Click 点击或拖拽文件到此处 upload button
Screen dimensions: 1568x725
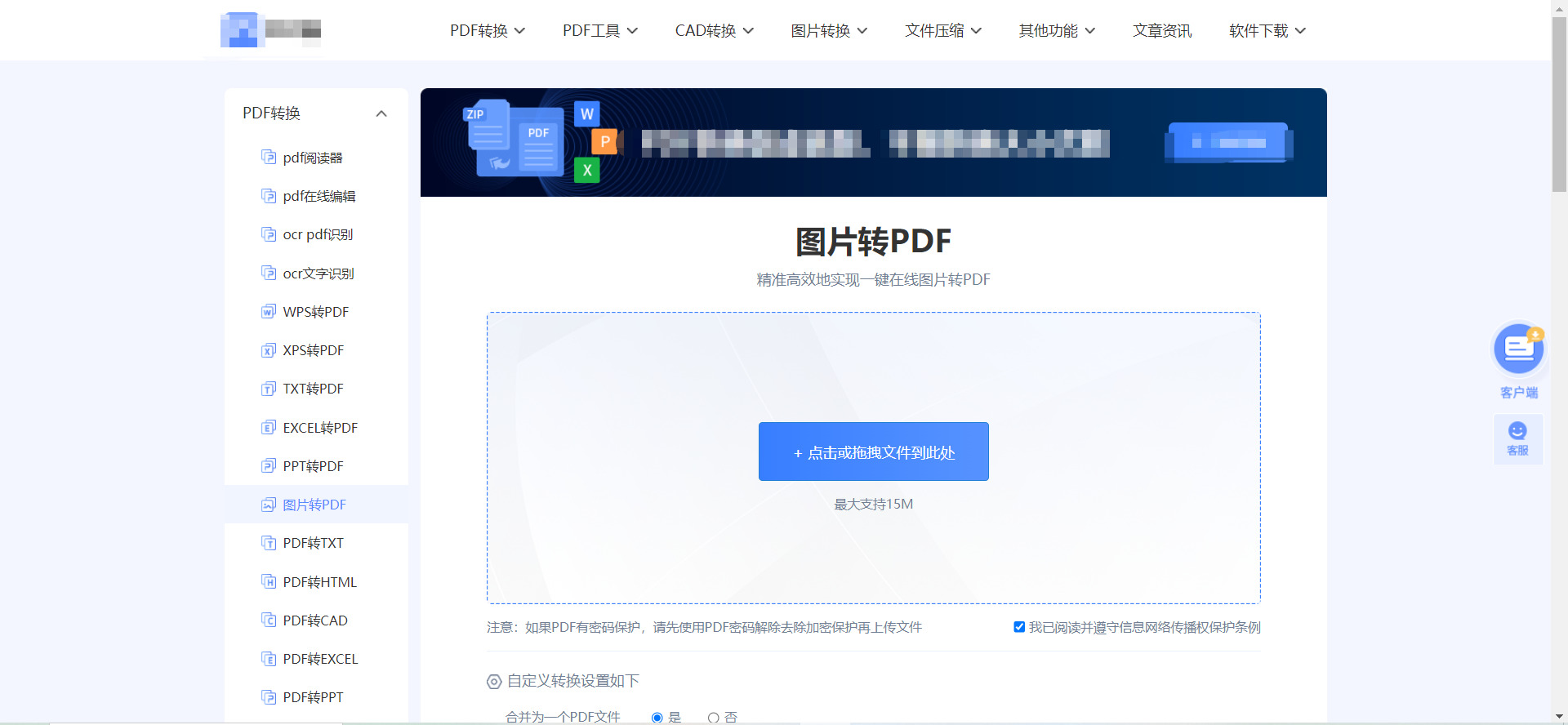coord(873,451)
